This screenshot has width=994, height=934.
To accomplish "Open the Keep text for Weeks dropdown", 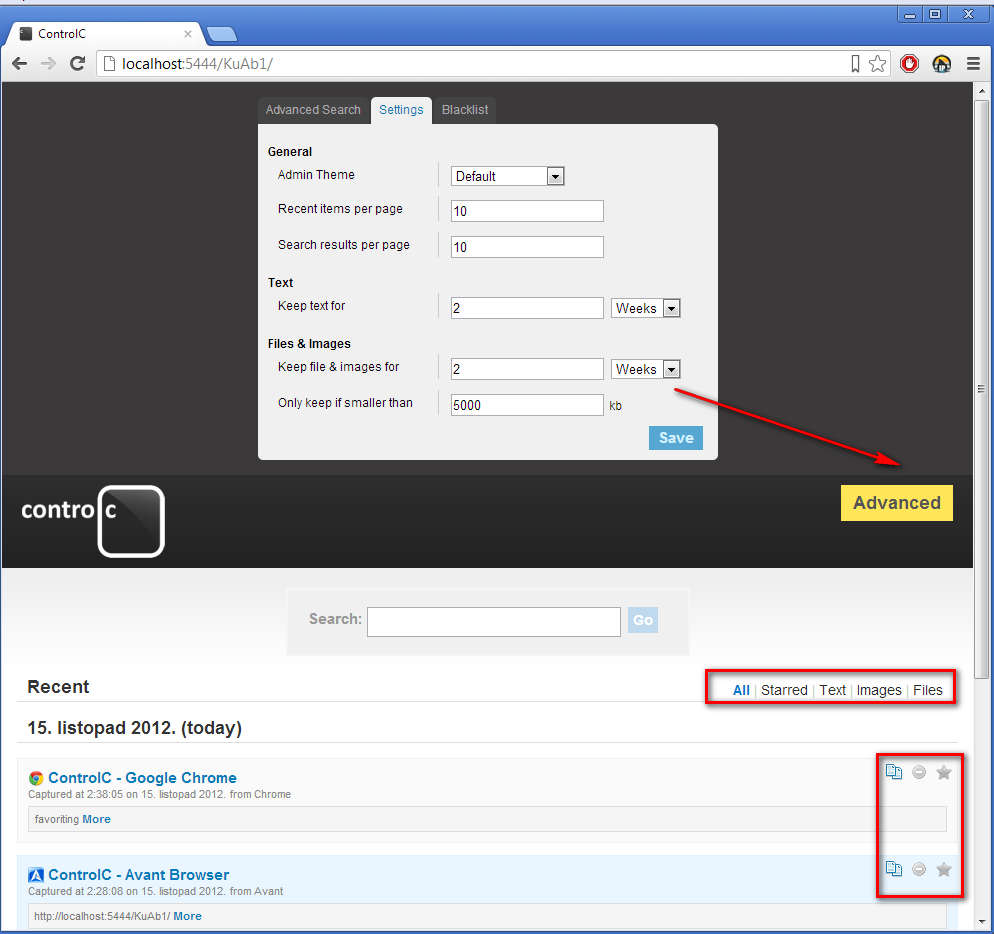I will (645, 308).
